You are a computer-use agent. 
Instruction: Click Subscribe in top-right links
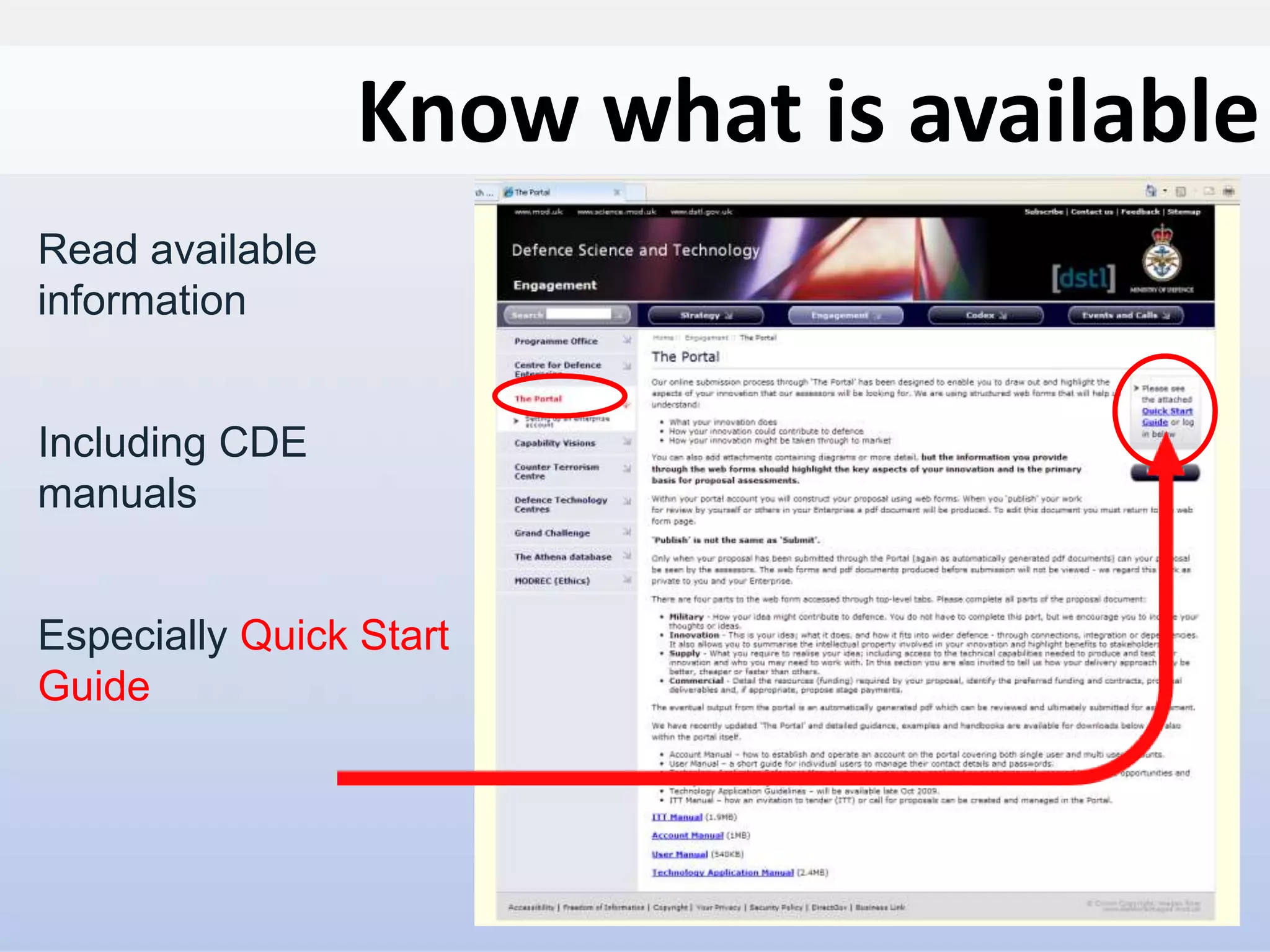[x=1044, y=212]
